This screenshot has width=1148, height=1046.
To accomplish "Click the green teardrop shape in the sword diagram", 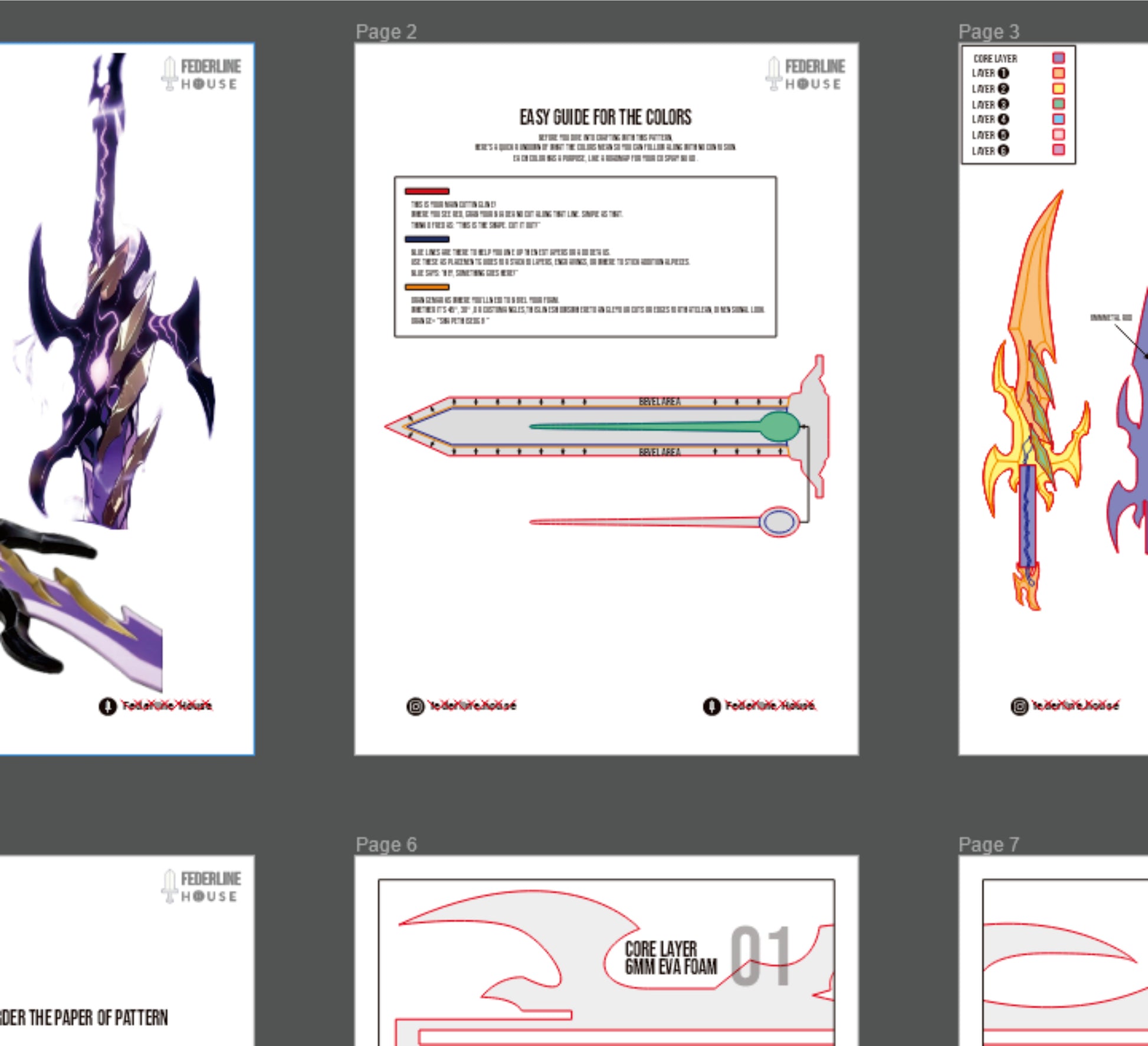I will click(x=779, y=427).
